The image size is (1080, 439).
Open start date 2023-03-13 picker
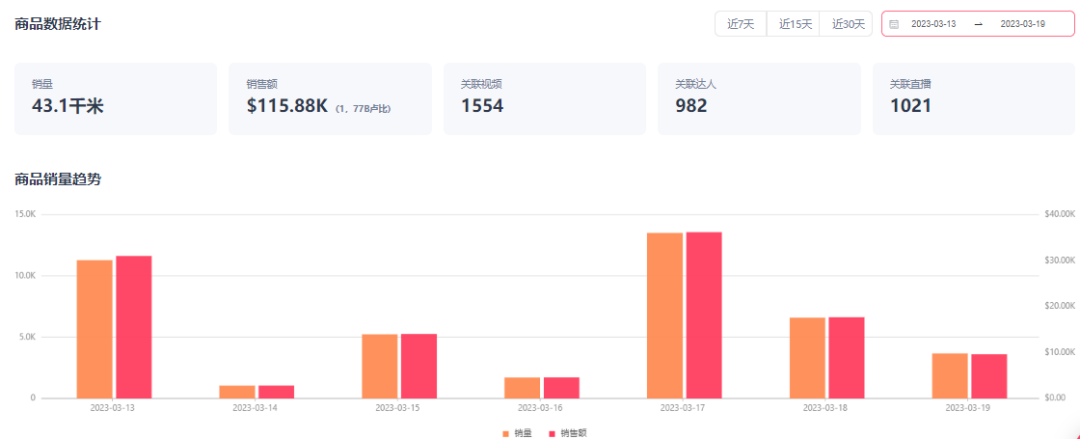click(x=933, y=24)
